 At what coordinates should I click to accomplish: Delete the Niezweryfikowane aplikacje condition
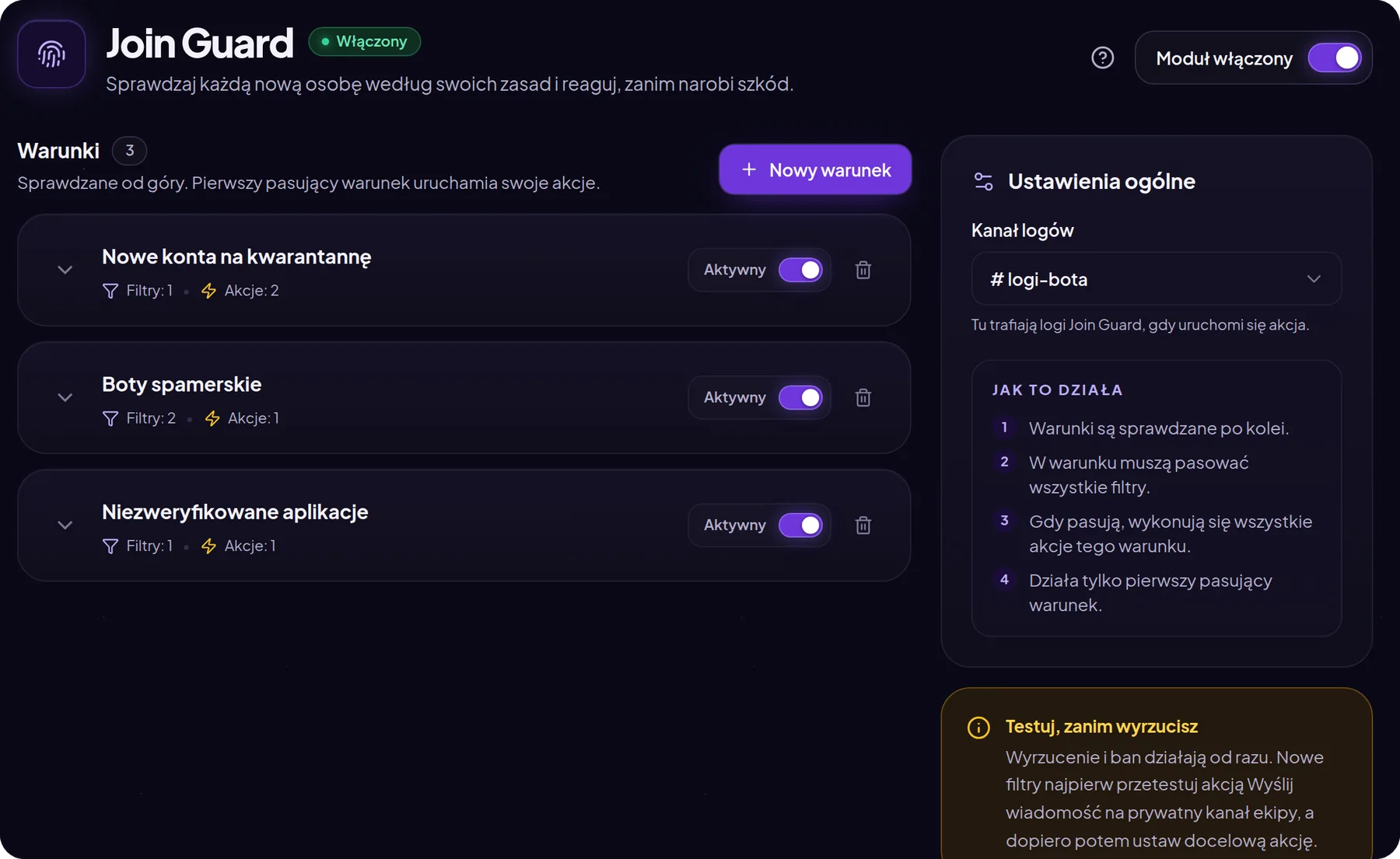point(863,525)
